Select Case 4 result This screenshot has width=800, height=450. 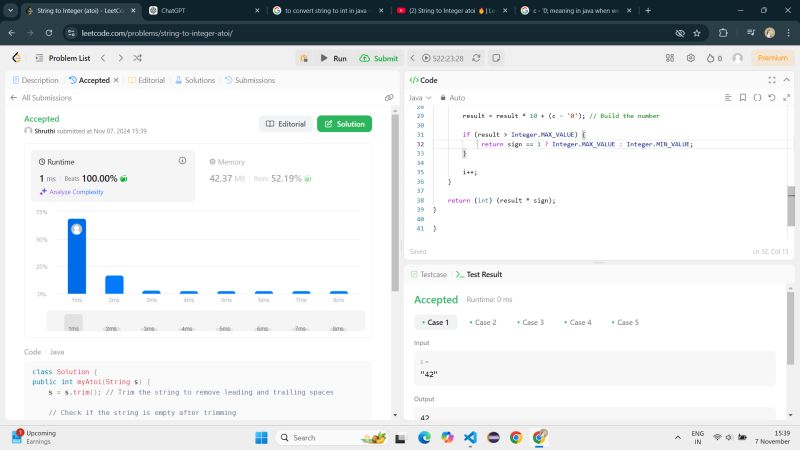coord(578,322)
